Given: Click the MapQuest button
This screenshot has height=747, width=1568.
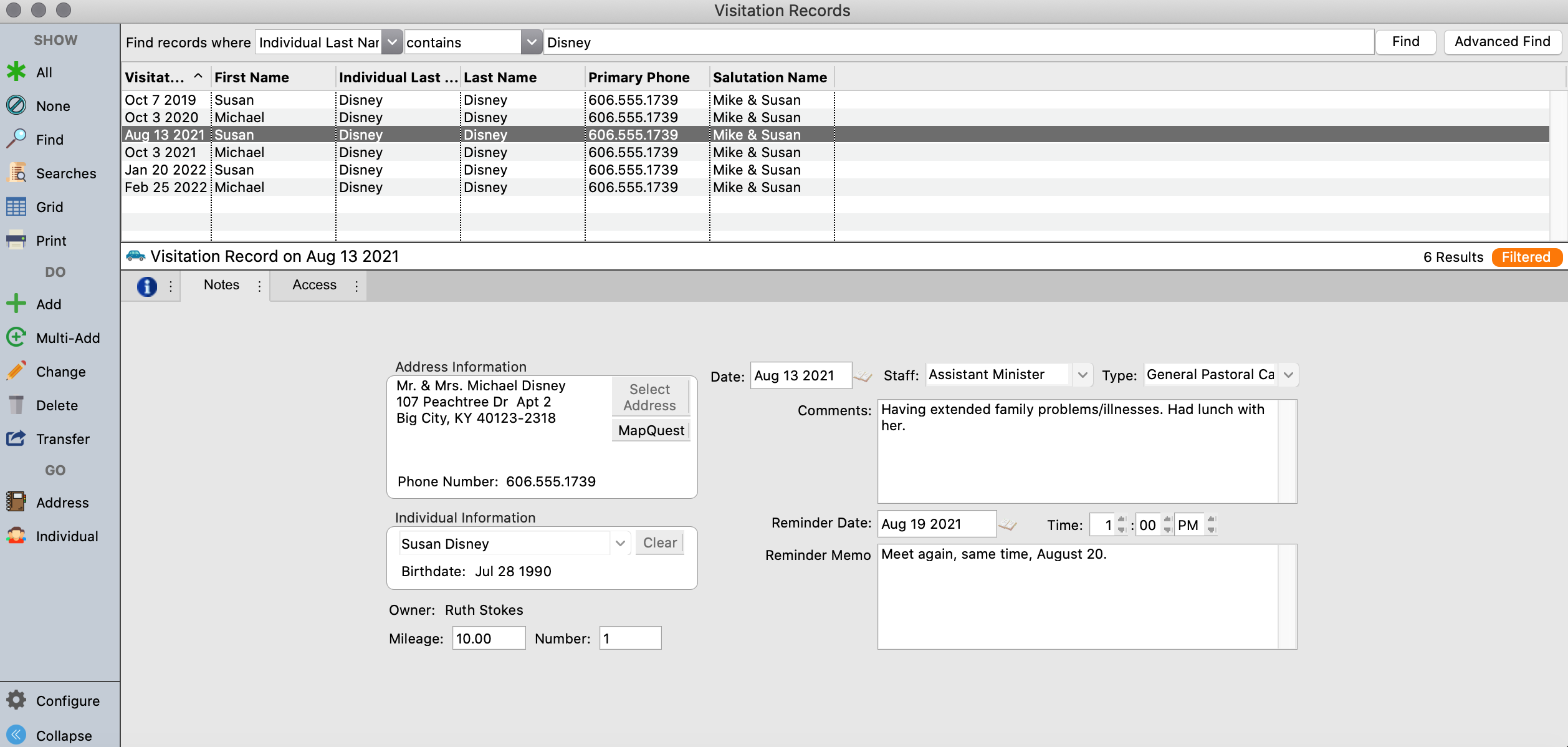Looking at the screenshot, I should pyautogui.click(x=651, y=430).
